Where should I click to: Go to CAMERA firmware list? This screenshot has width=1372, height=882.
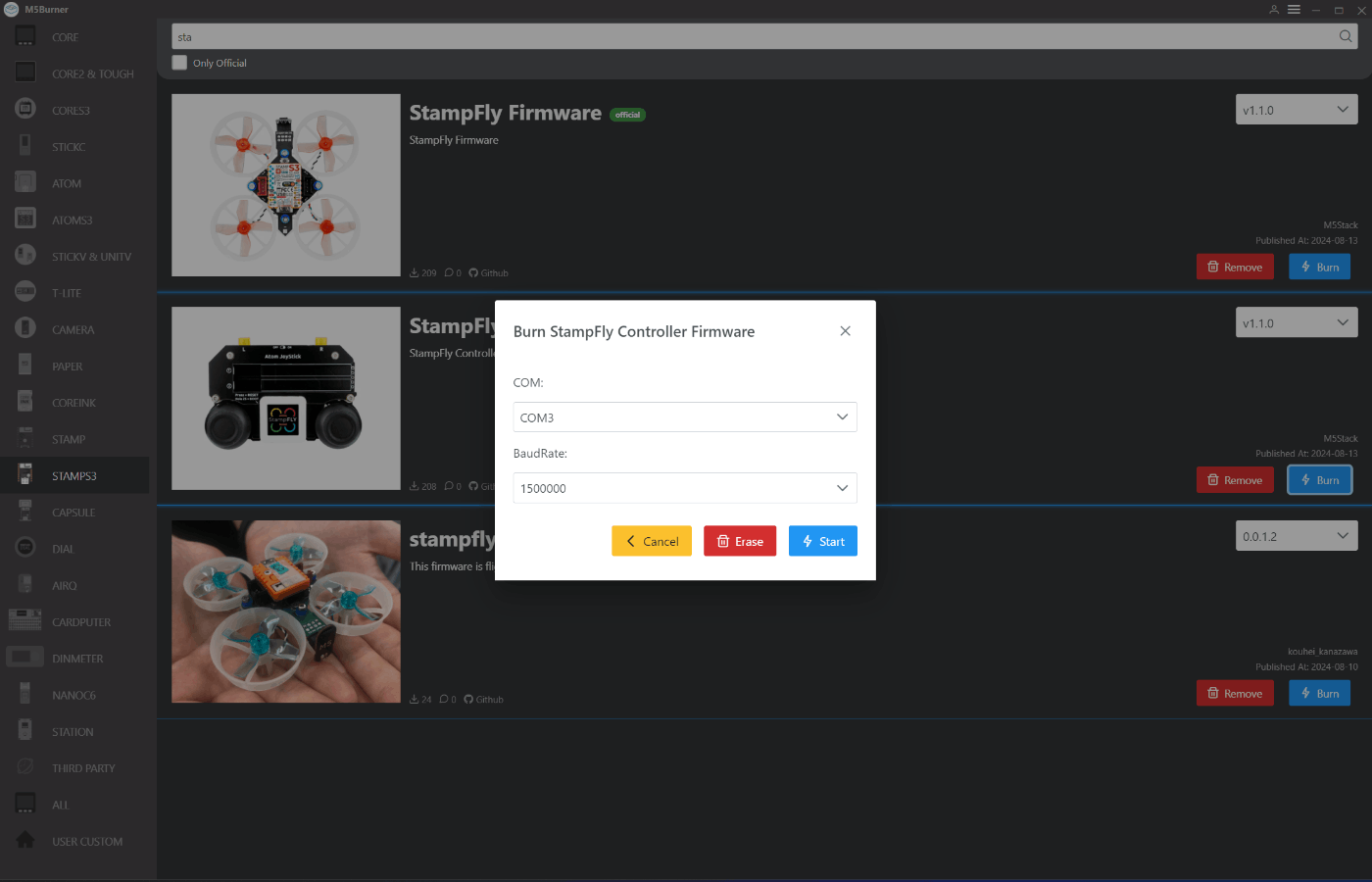(x=73, y=329)
